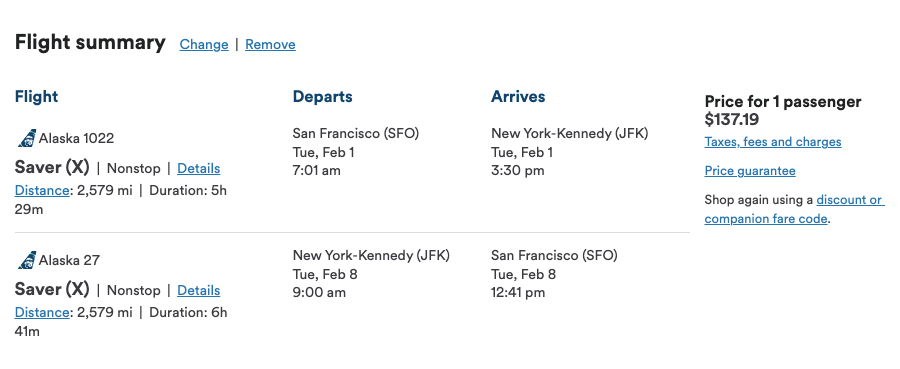The image size is (900, 369).
Task: Open Taxes, fees and charges link
Action: coord(773,142)
